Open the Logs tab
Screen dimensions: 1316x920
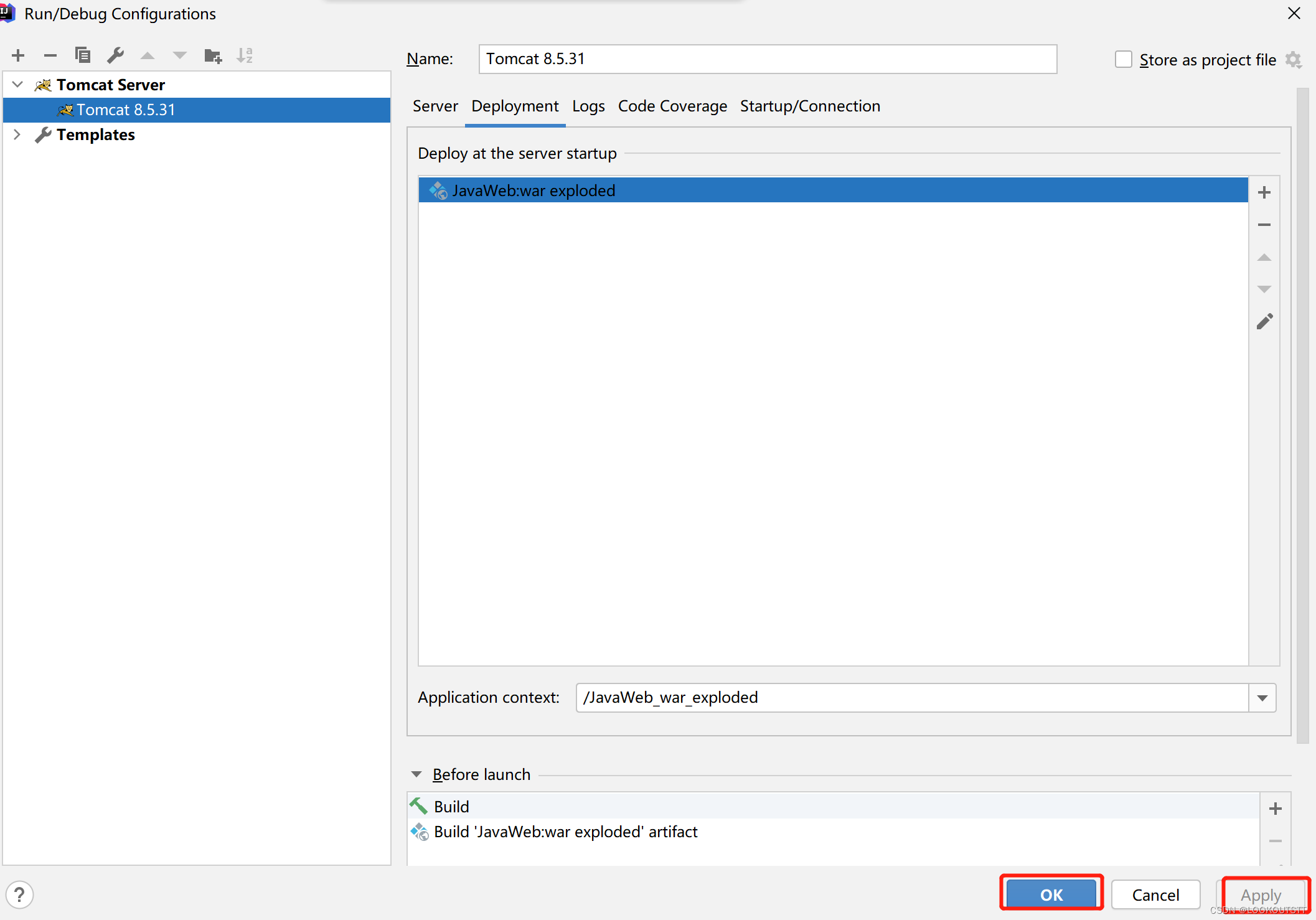click(588, 106)
